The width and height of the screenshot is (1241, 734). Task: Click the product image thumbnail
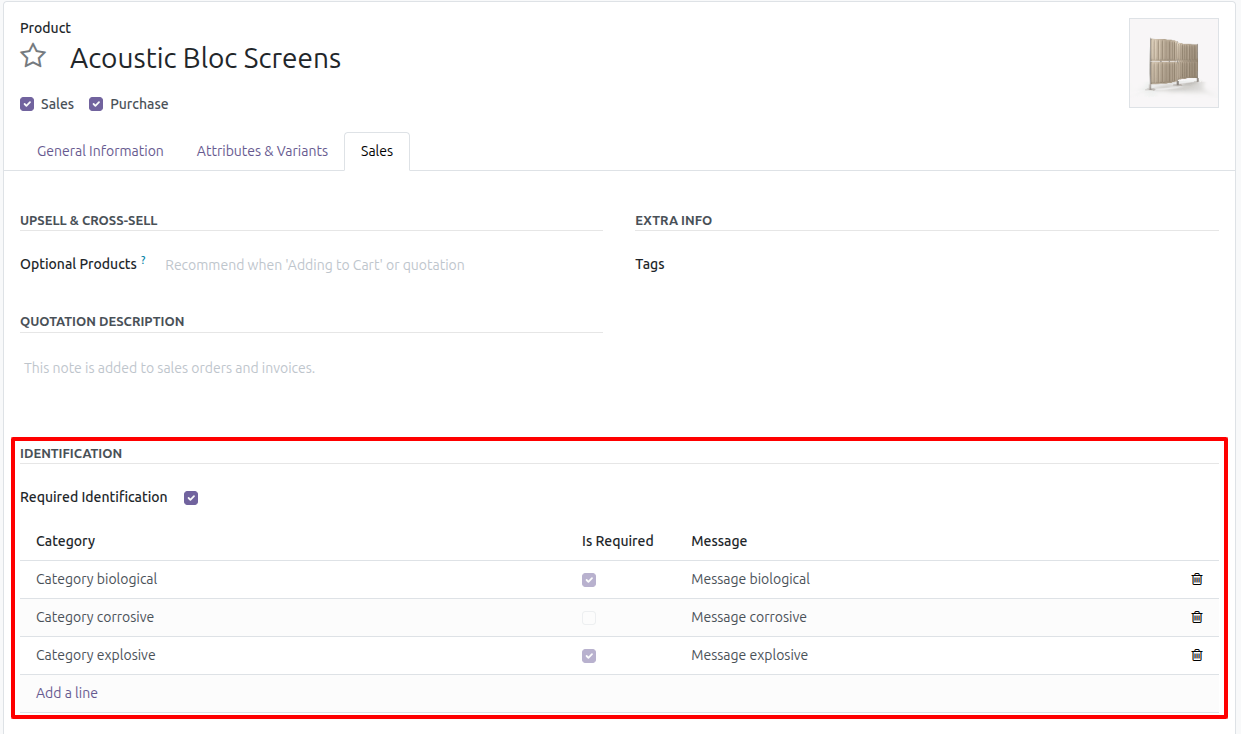pyautogui.click(x=1174, y=62)
